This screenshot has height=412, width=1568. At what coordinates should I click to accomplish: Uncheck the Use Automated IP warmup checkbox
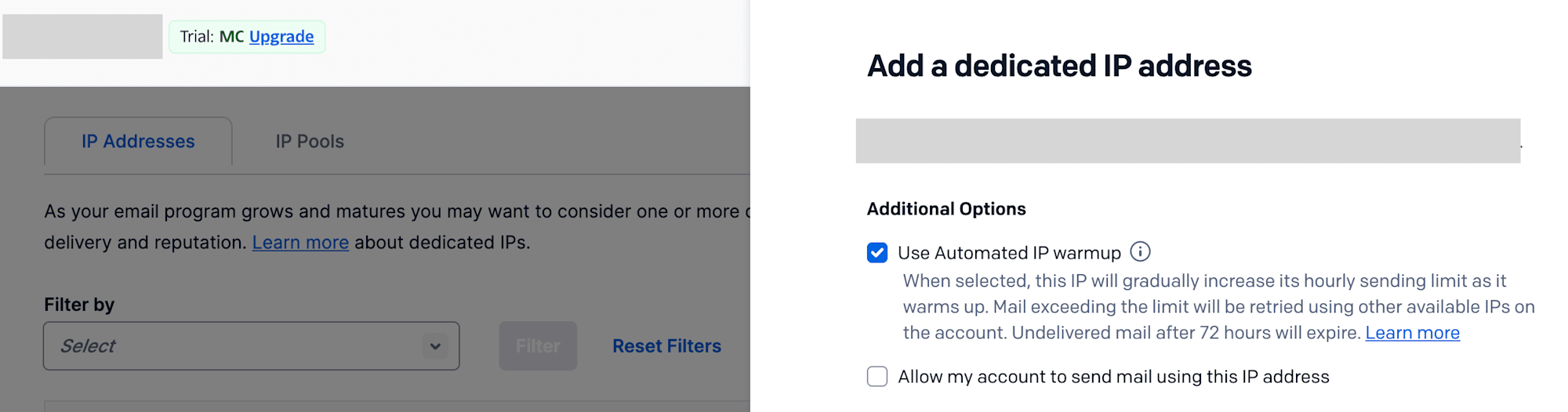pyautogui.click(x=877, y=253)
